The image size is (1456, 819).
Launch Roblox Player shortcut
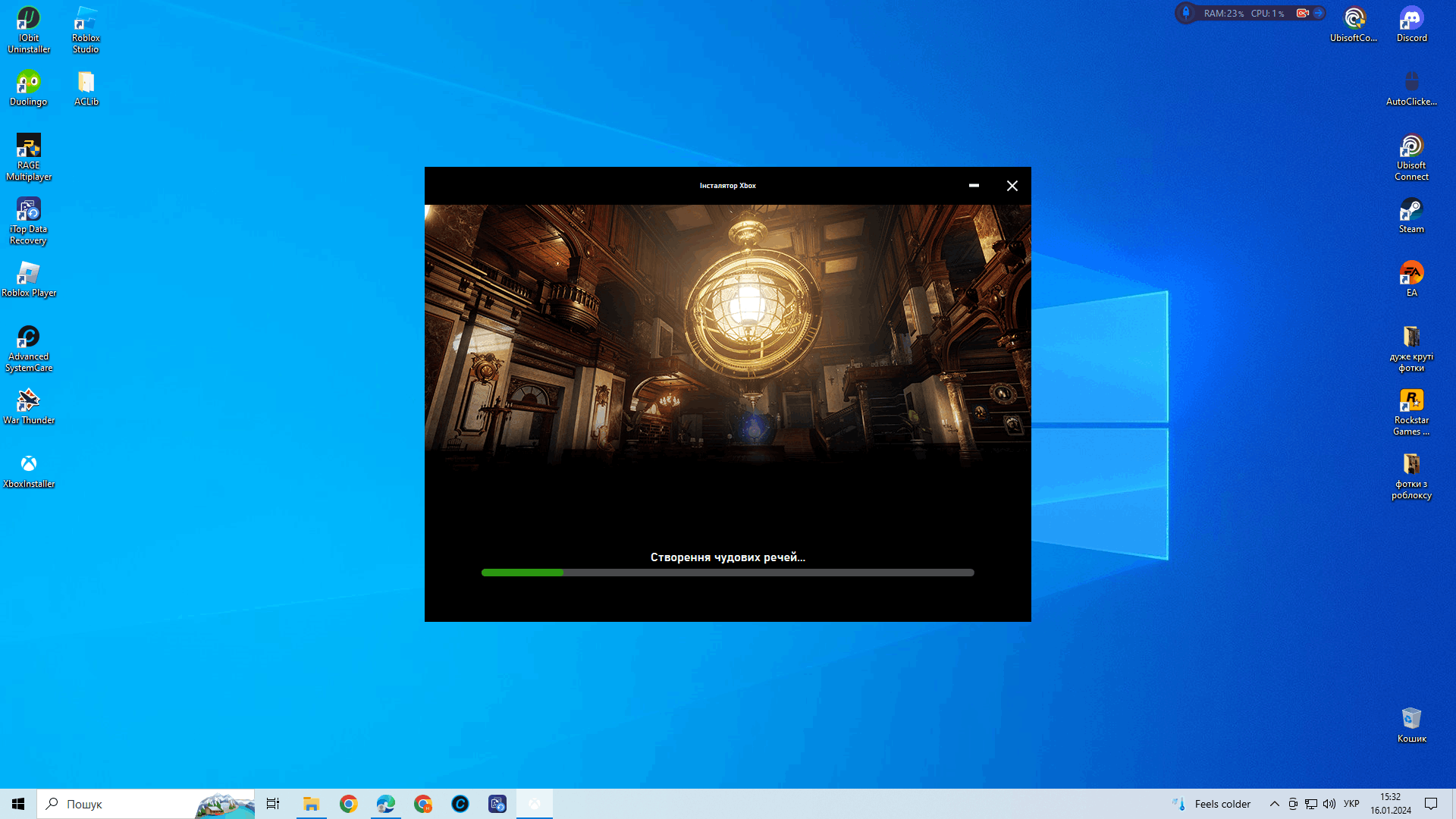[29, 279]
